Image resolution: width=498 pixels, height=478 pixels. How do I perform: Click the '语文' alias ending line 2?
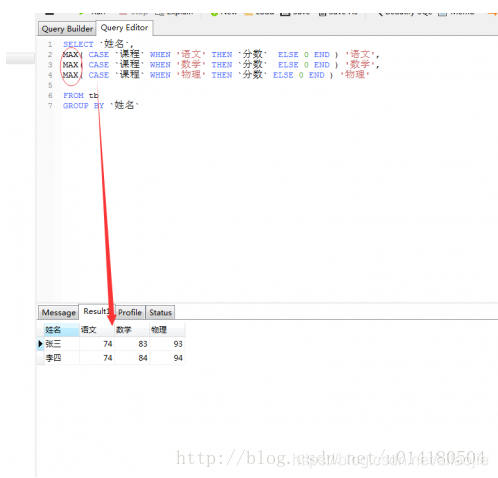pyautogui.click(x=360, y=54)
